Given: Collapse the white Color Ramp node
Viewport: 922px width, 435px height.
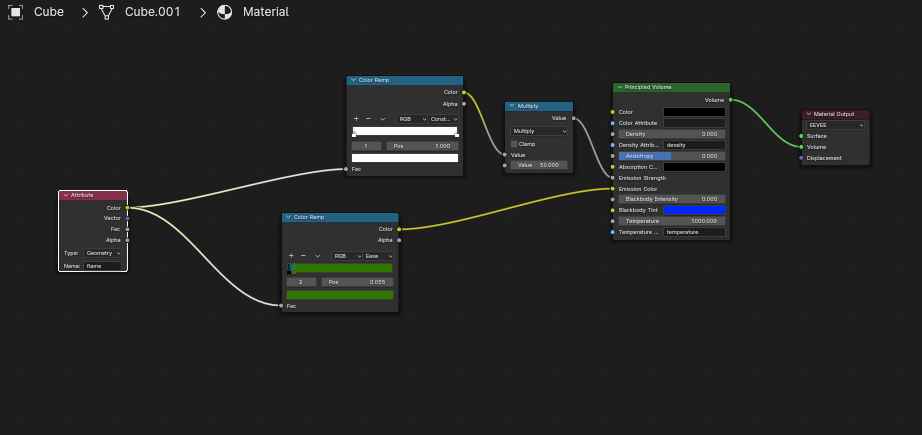Looking at the screenshot, I should [353, 80].
